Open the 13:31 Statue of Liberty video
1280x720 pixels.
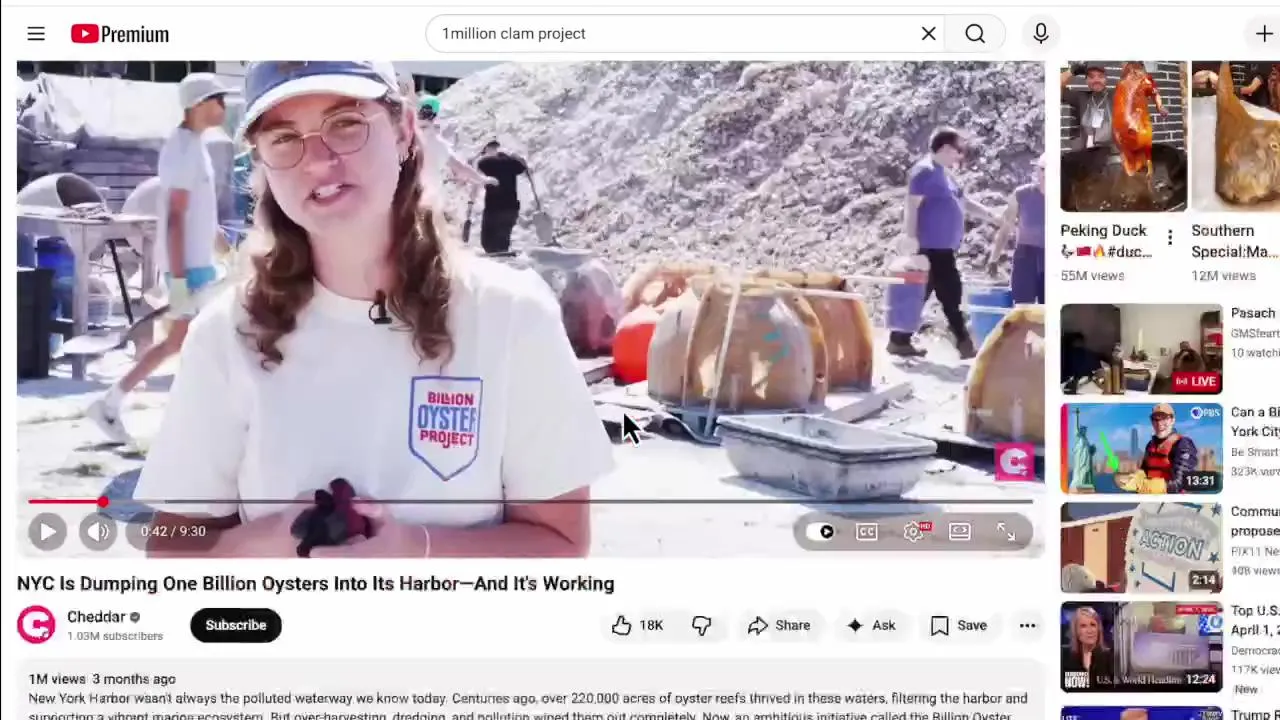[x=1141, y=448]
